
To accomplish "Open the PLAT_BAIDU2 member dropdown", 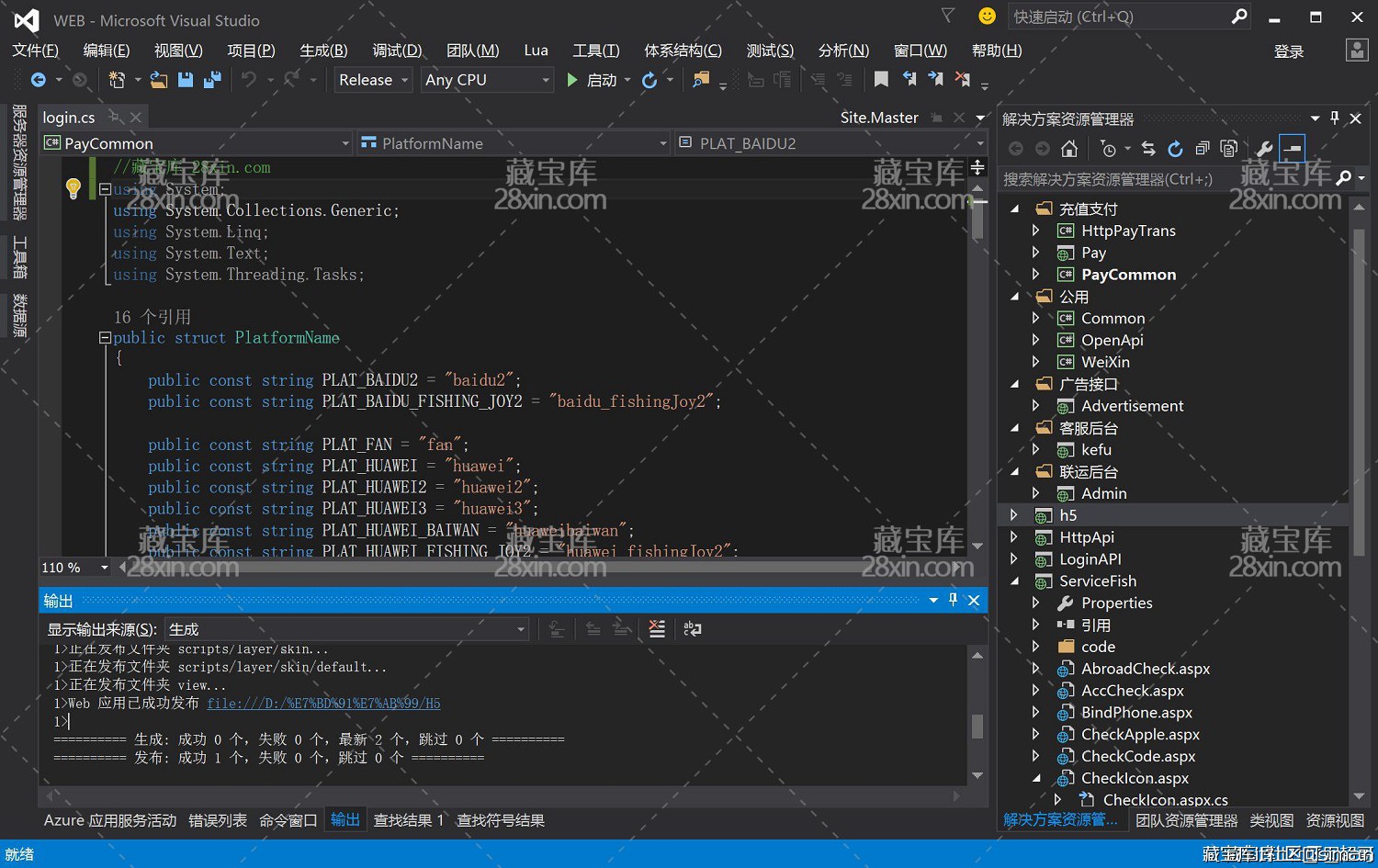I will click(831, 143).
